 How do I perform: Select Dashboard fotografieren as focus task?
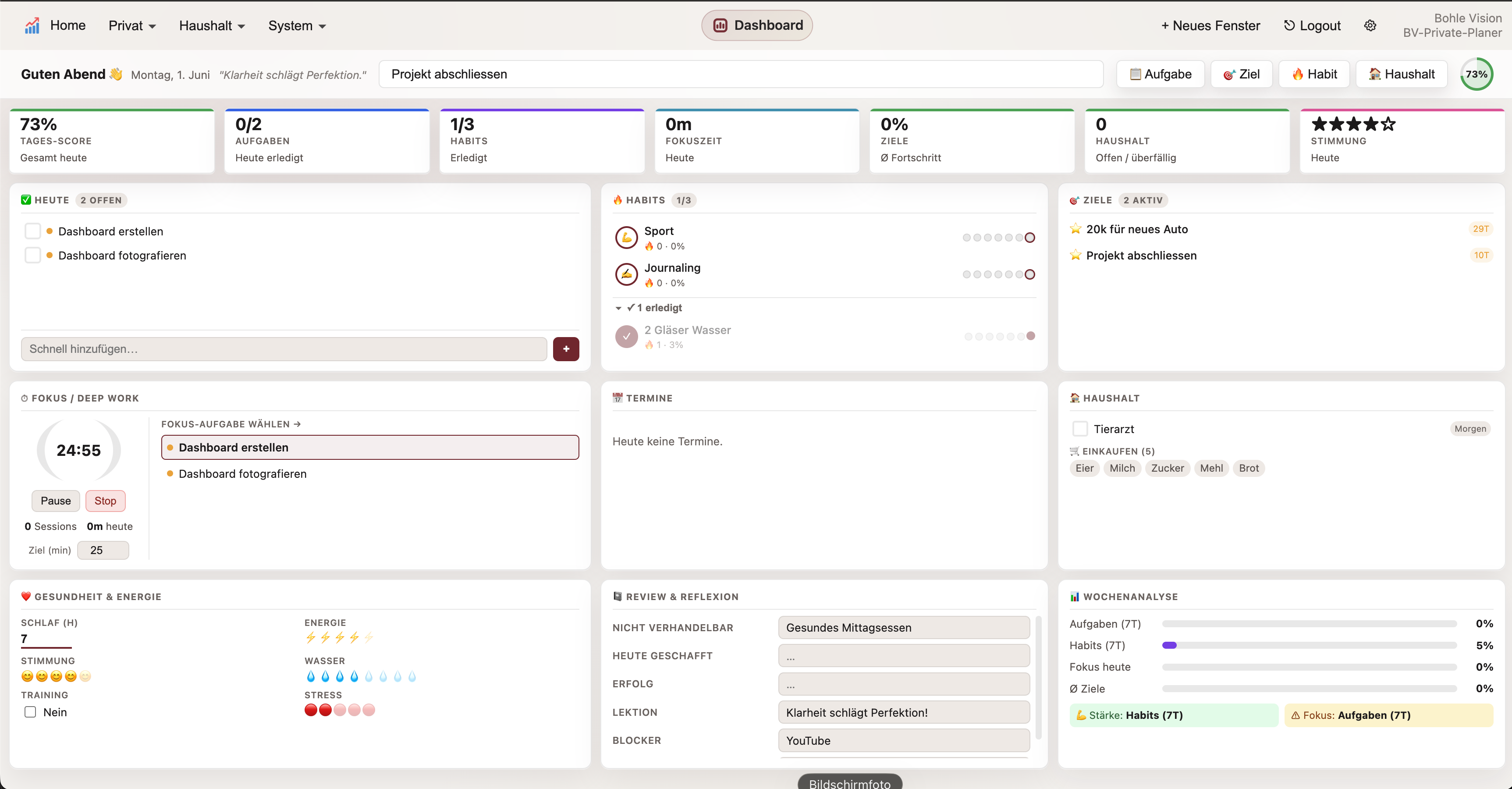(x=370, y=473)
